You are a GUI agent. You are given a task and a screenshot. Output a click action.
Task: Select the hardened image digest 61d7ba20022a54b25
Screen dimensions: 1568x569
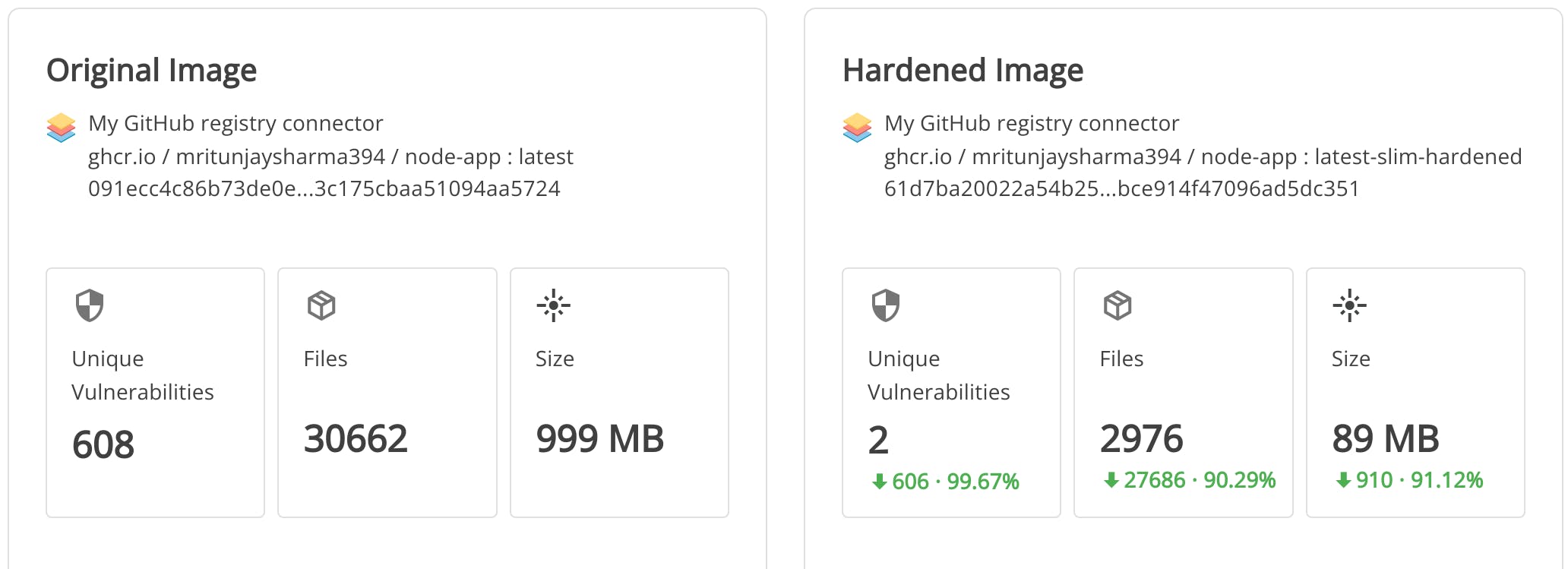tap(1122, 188)
